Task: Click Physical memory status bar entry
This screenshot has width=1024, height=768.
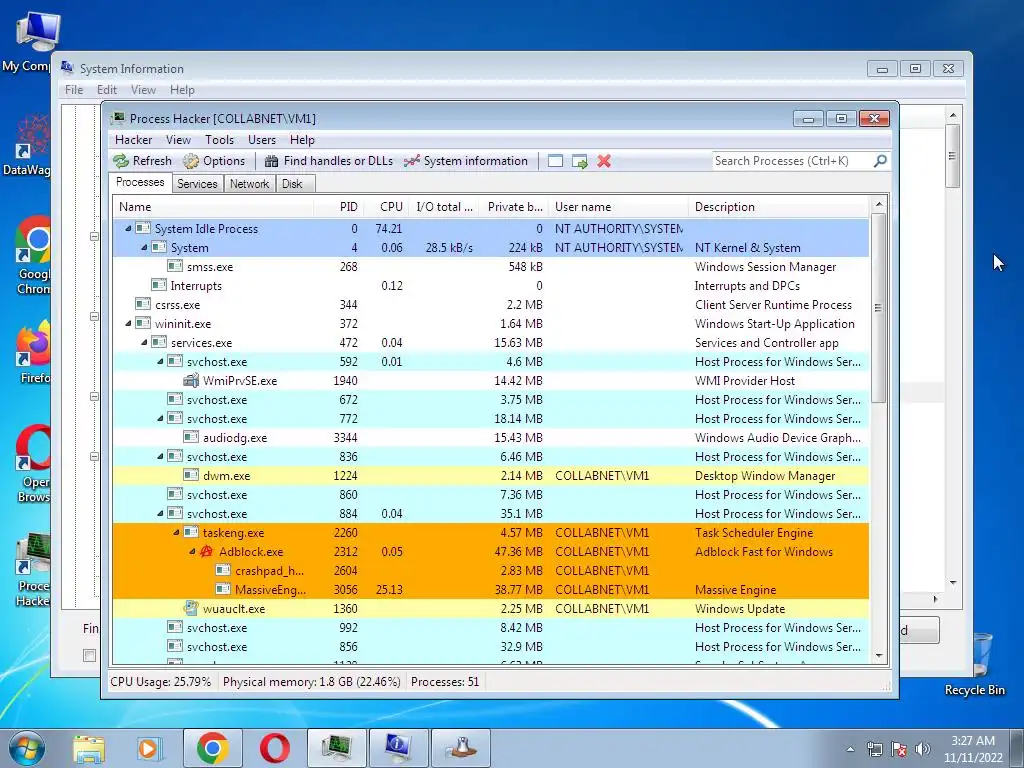Action: tap(312, 682)
